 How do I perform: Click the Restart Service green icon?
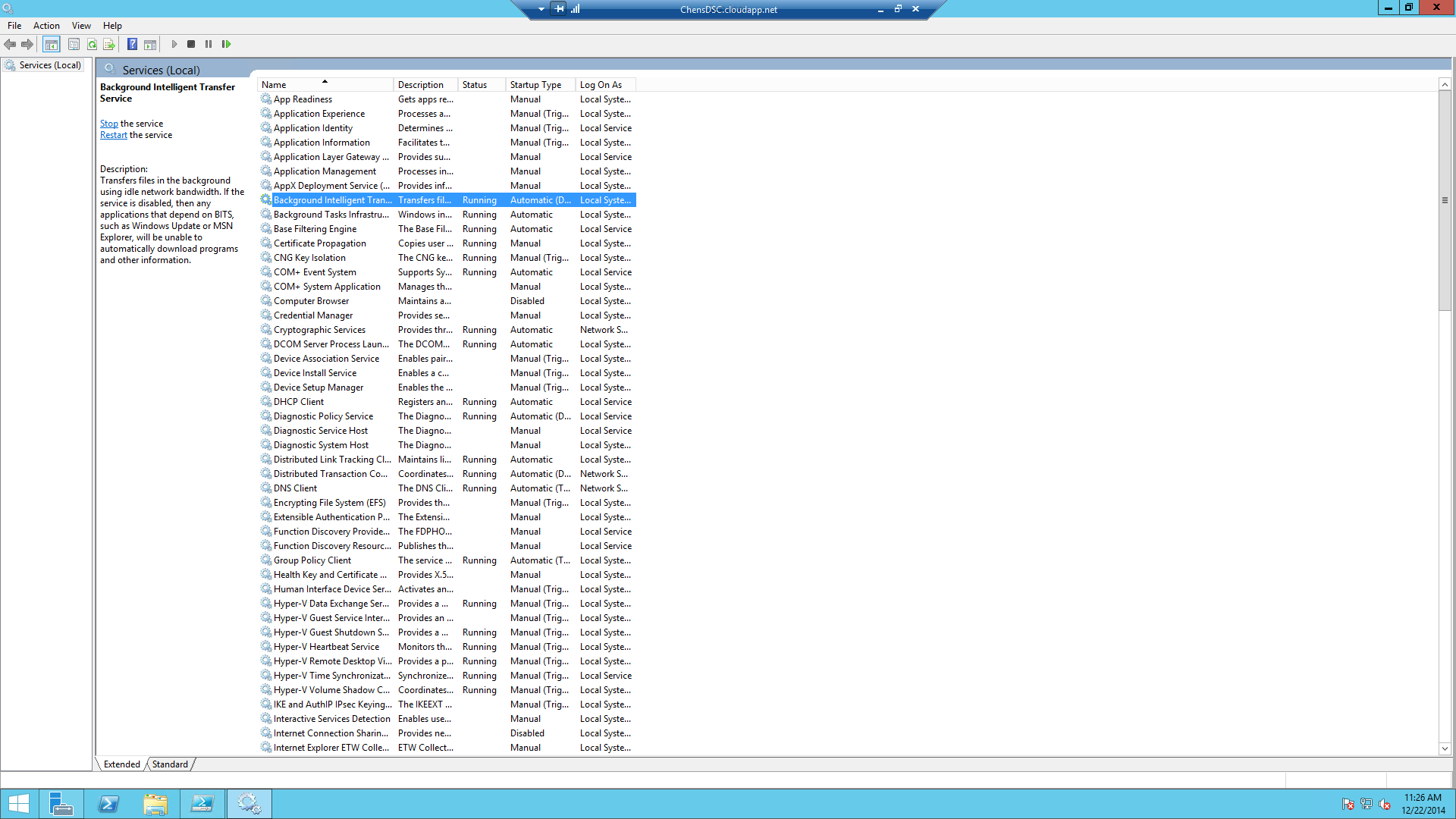(x=226, y=45)
